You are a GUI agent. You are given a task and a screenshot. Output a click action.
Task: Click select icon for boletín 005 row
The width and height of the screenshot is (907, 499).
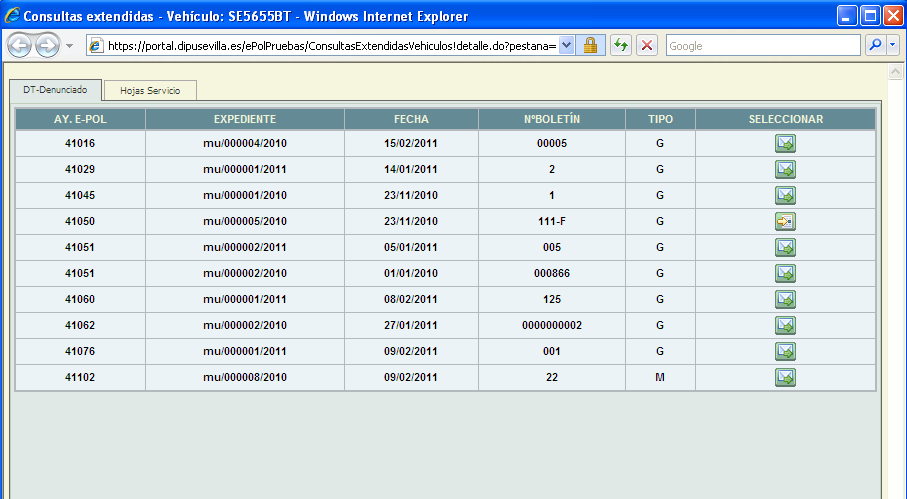tap(785, 248)
